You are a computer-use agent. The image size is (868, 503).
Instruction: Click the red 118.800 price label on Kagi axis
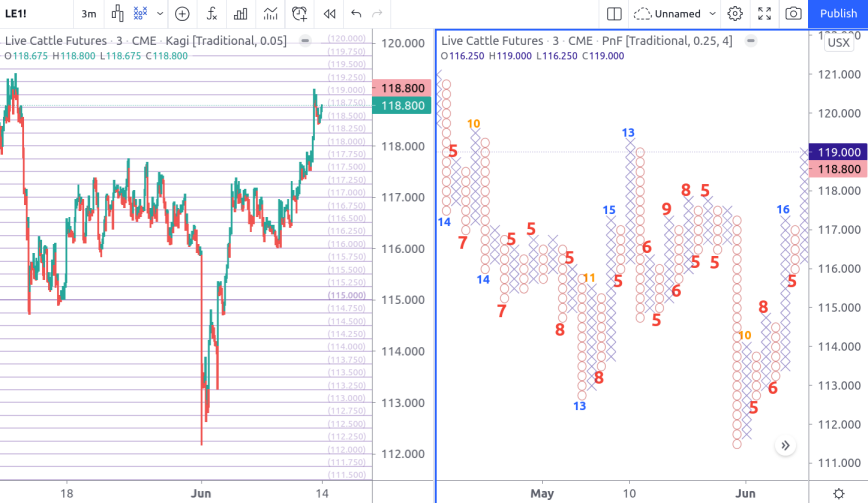[x=402, y=88]
